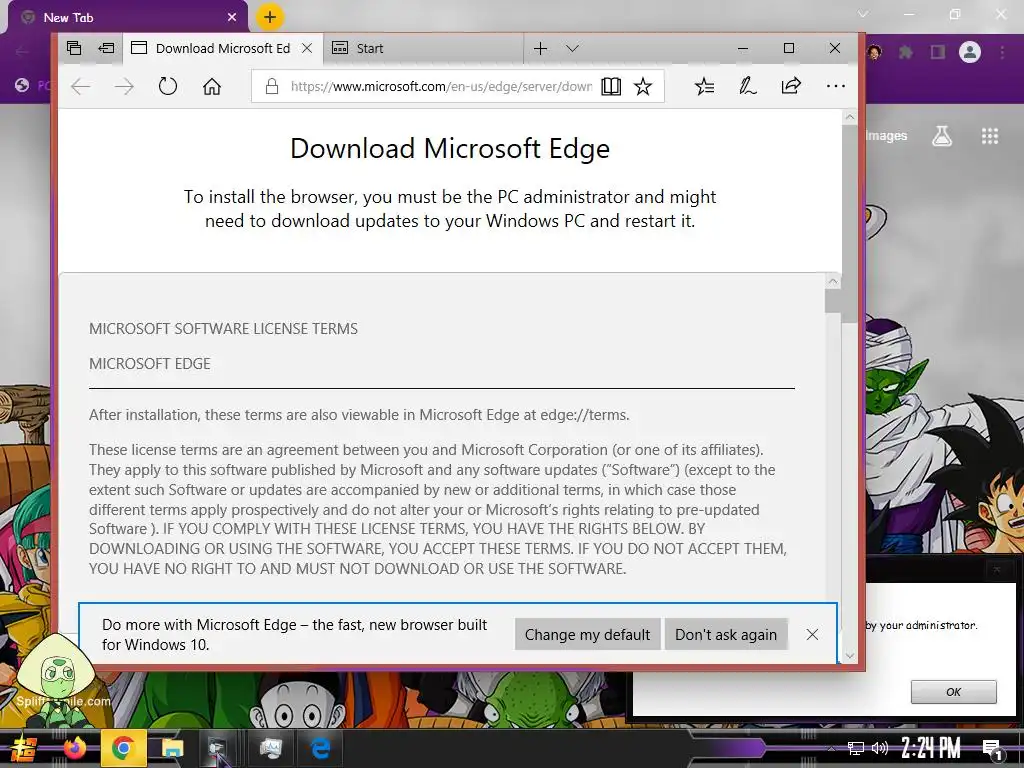1024x768 pixels.
Task: Click the Add notes pen icon
Action: coord(747,86)
